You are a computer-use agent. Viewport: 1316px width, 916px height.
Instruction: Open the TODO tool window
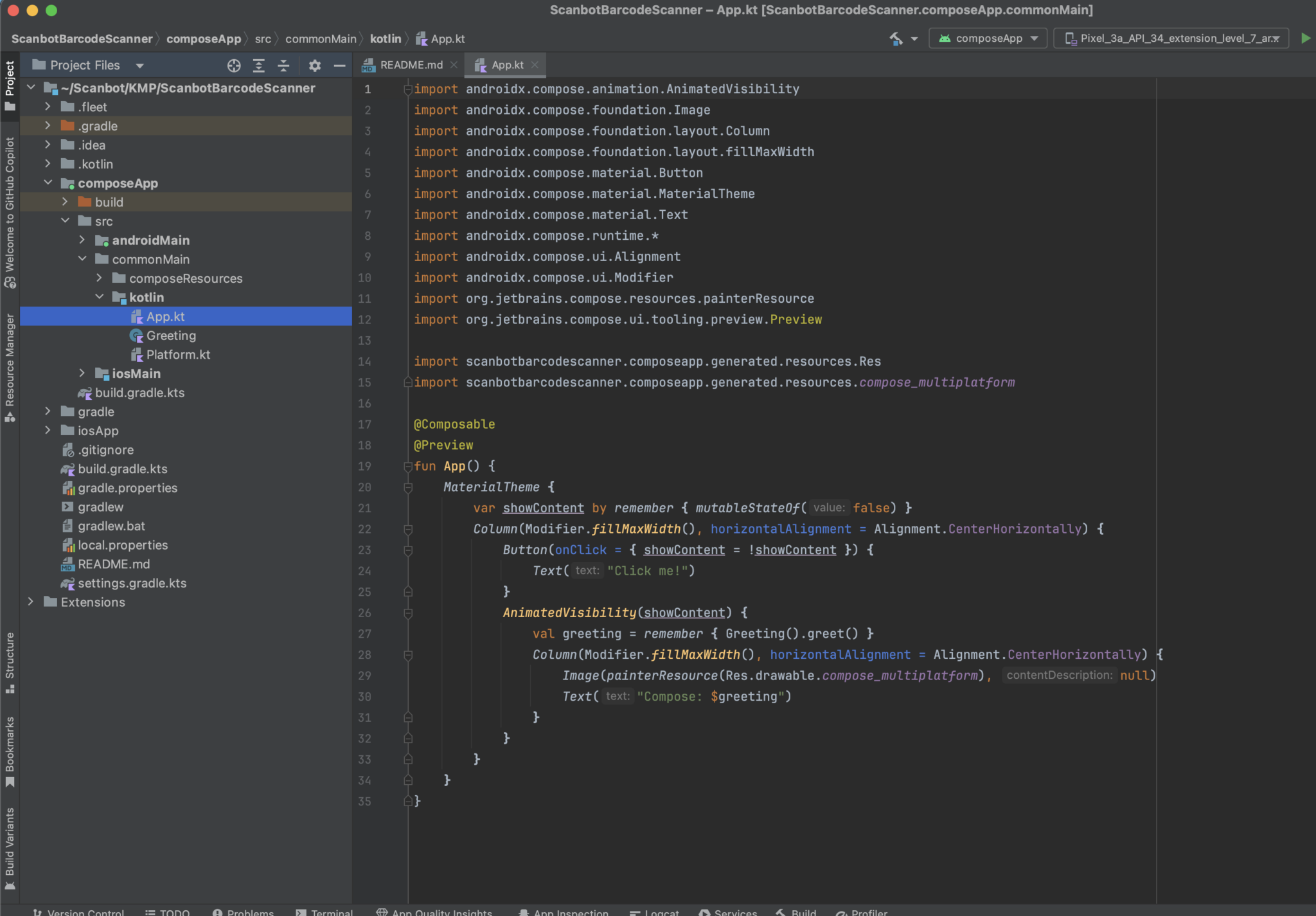pos(168,912)
